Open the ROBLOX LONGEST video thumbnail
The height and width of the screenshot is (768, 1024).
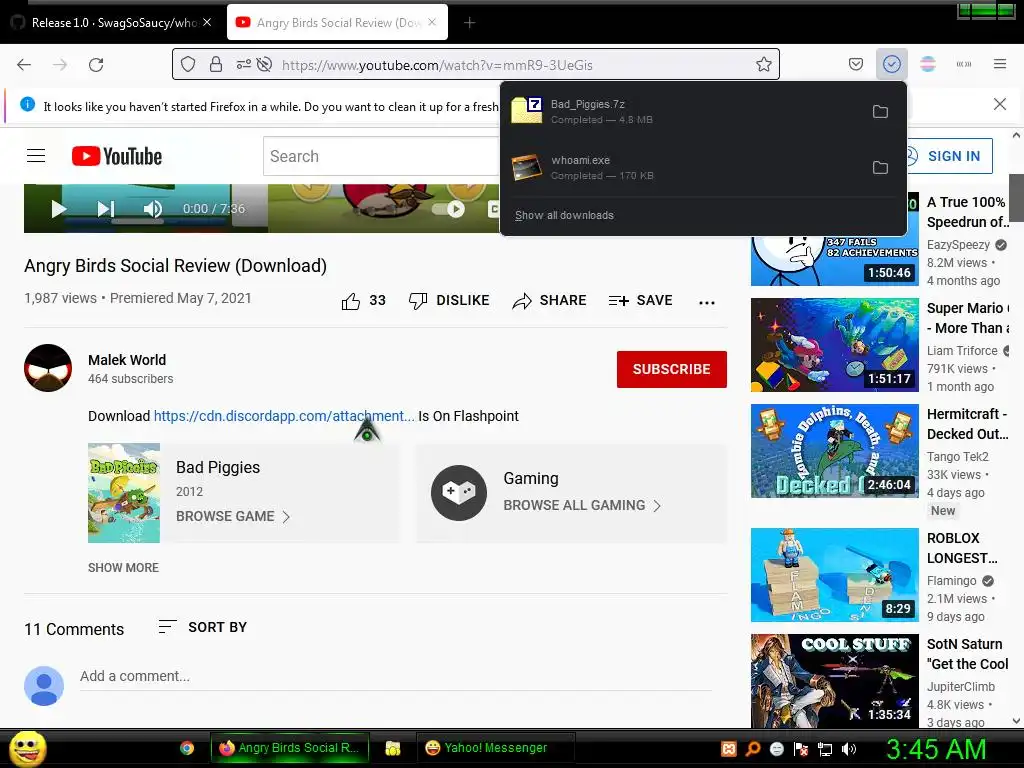pos(835,575)
